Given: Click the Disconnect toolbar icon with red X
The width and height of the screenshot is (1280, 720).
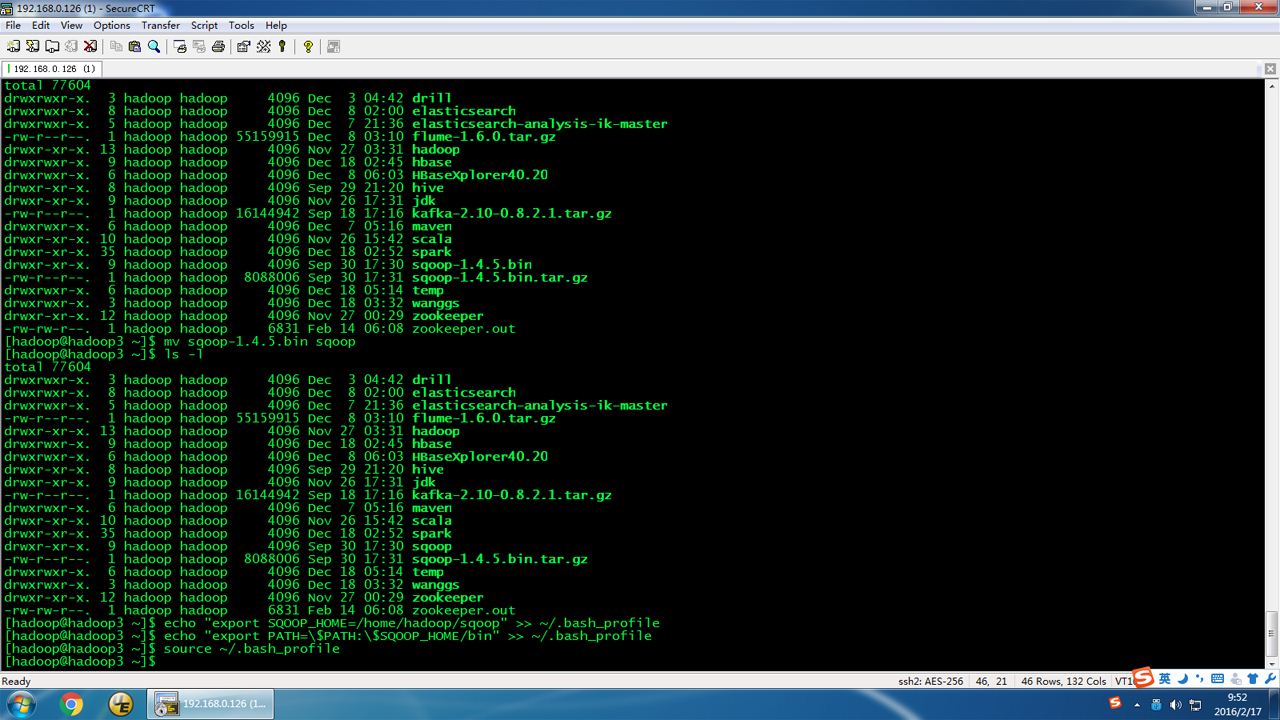Looking at the screenshot, I should click(x=89, y=46).
